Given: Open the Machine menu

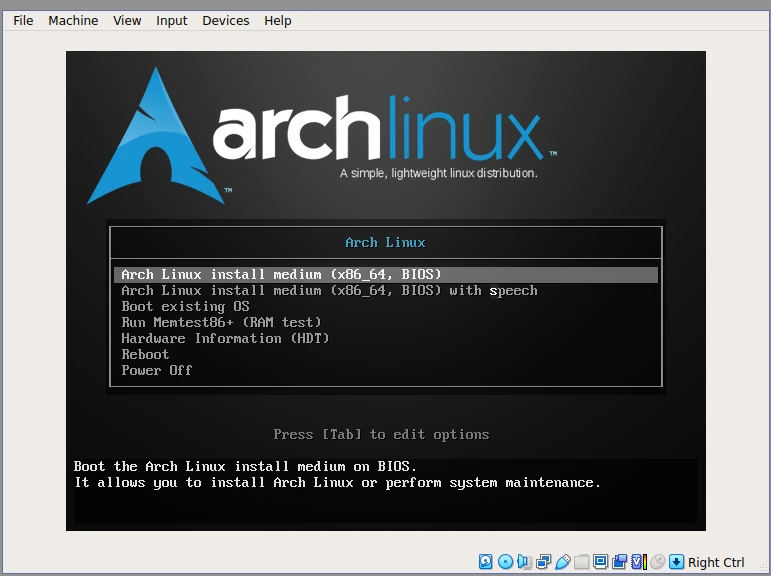Looking at the screenshot, I should click(73, 20).
